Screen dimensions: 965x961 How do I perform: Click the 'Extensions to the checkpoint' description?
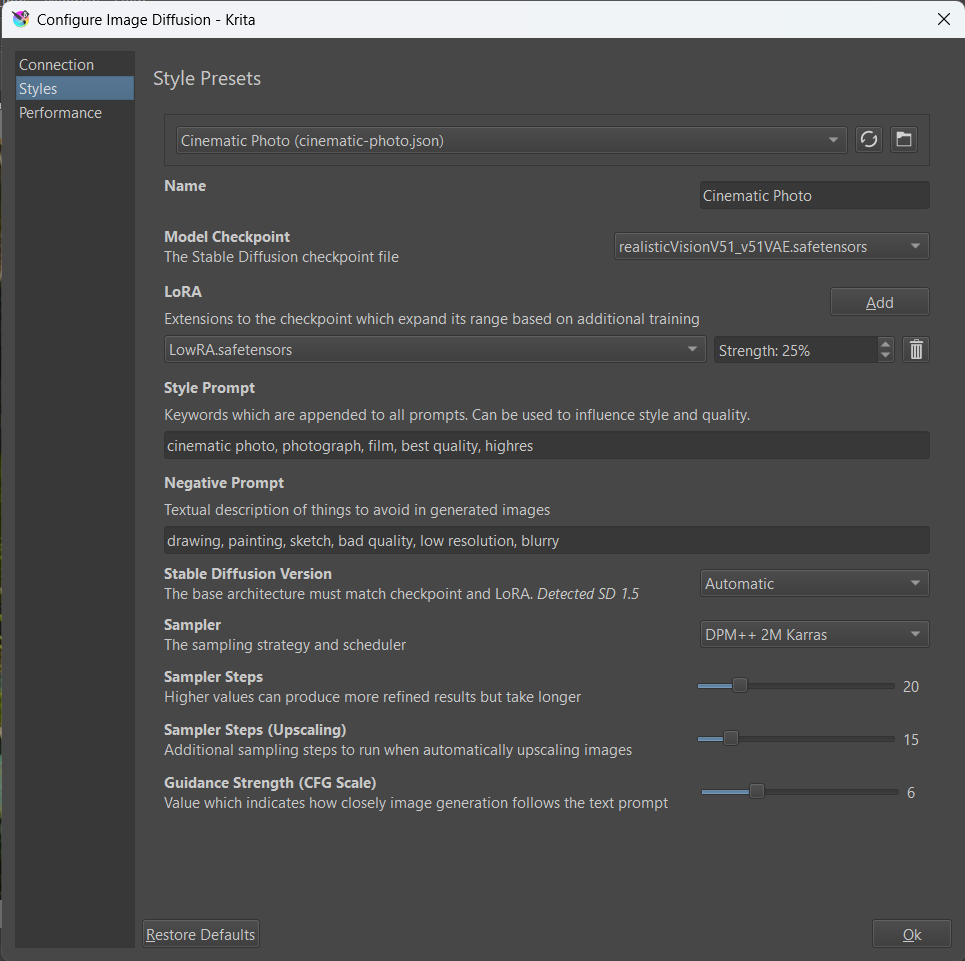coord(431,319)
